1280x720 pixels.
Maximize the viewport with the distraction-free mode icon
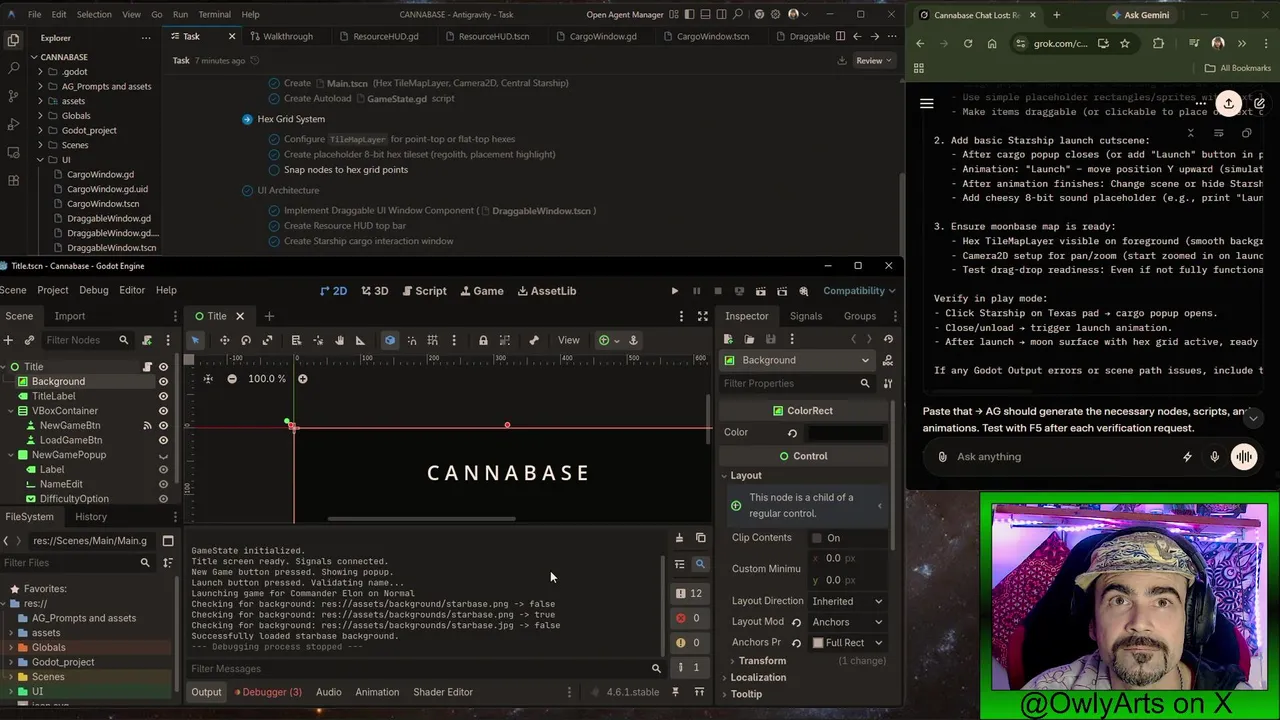pyautogui.click(x=703, y=316)
